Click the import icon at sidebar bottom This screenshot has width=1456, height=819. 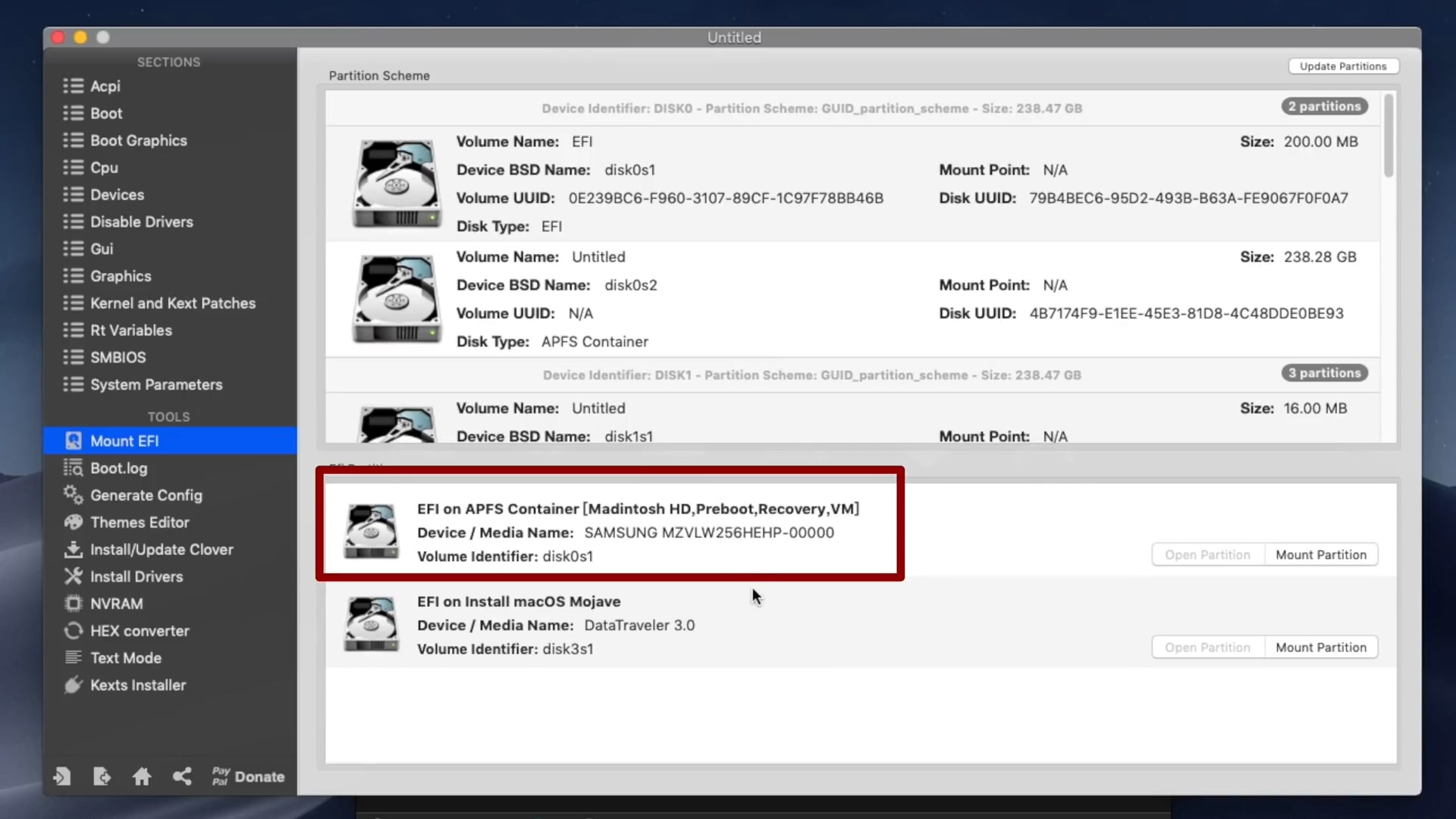tap(62, 776)
